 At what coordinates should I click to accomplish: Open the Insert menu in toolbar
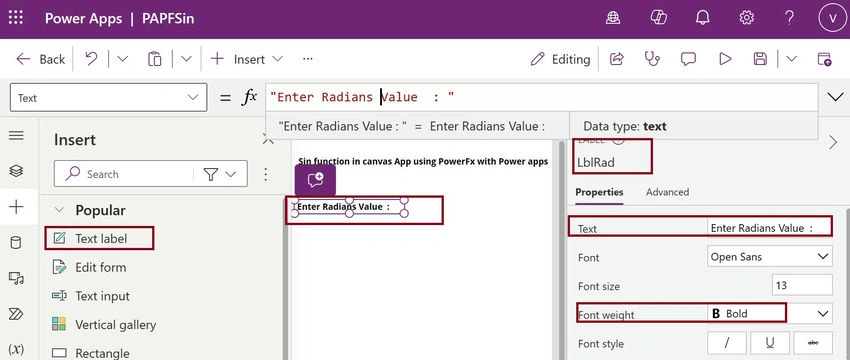pyautogui.click(x=247, y=59)
